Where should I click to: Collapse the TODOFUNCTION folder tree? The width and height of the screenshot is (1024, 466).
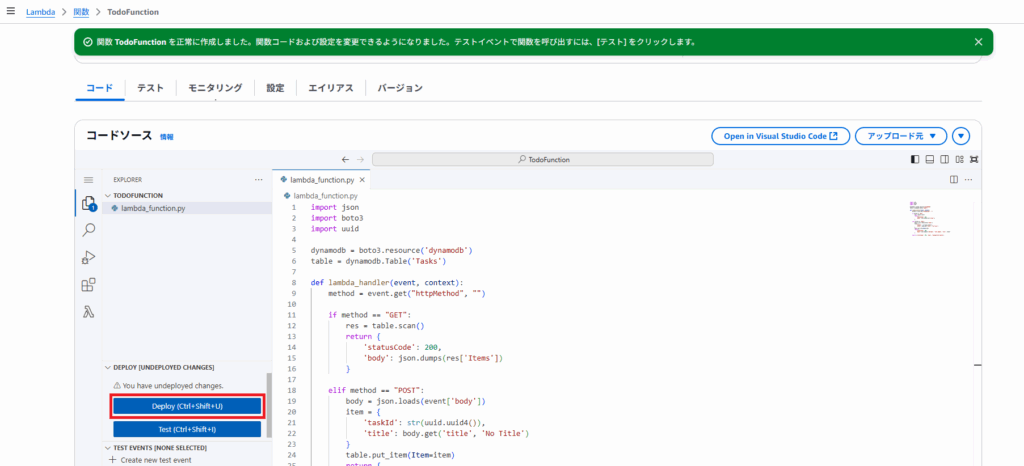click(x=108, y=195)
